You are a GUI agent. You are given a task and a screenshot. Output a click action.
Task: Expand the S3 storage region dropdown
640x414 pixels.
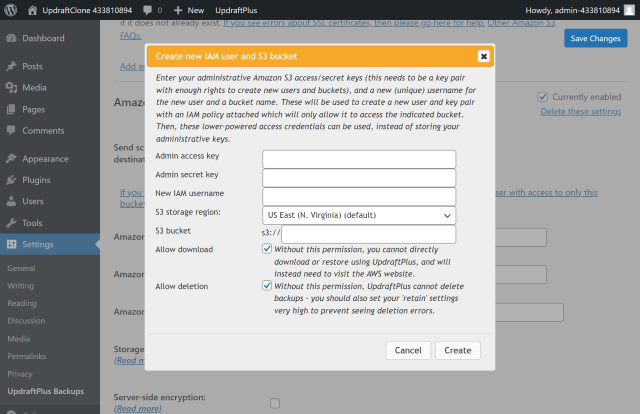[358, 215]
